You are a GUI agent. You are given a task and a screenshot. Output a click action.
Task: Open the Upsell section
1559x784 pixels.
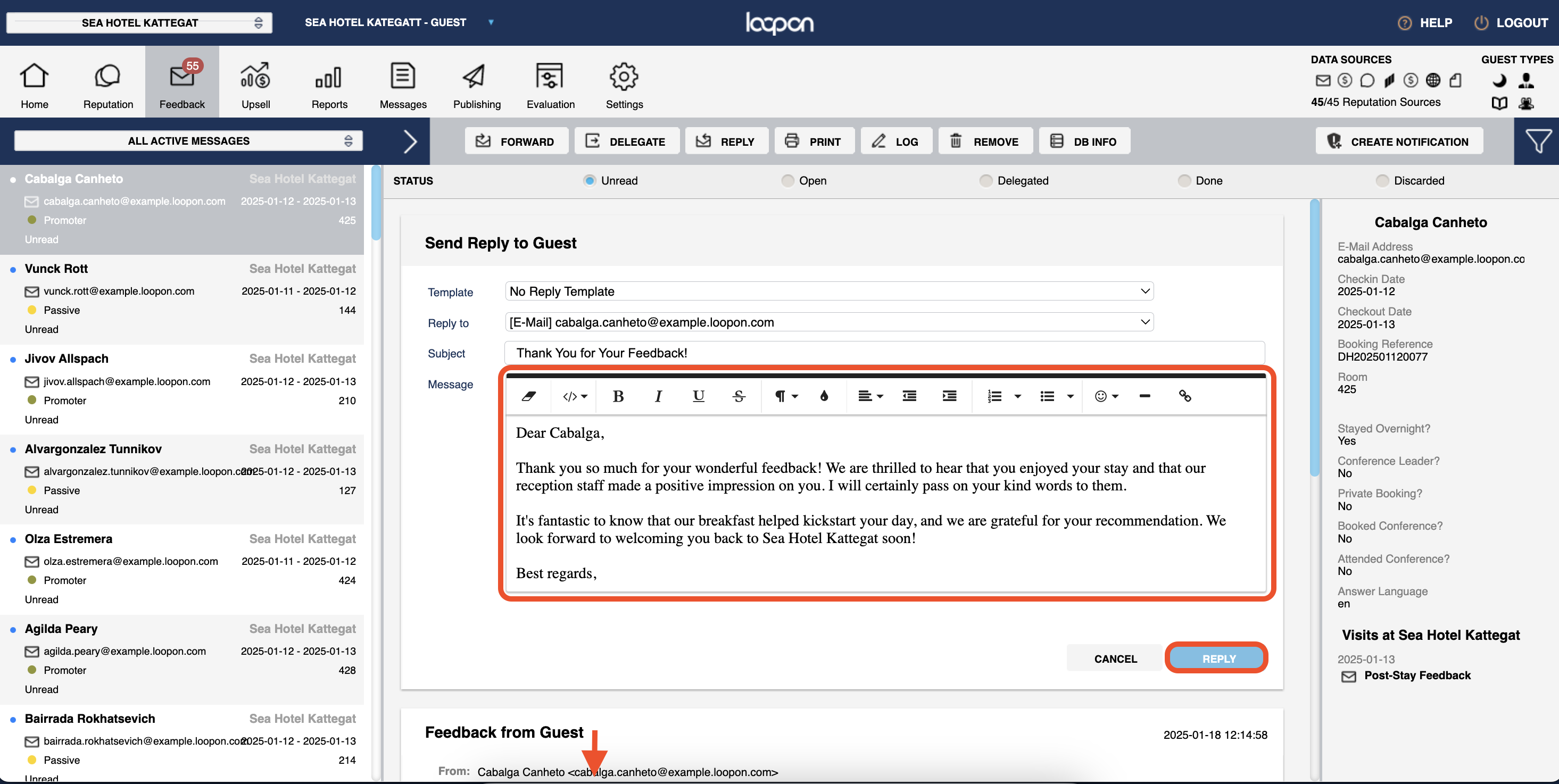point(255,86)
